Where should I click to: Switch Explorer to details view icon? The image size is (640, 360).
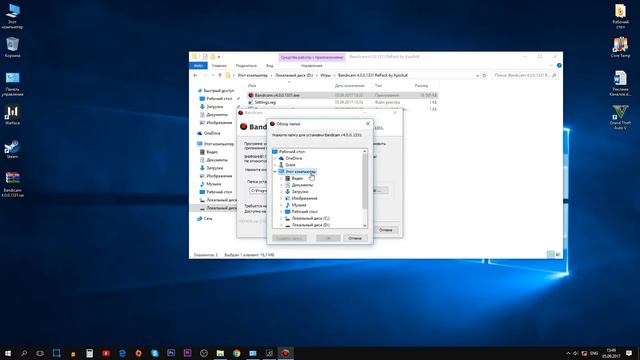(x=550, y=254)
